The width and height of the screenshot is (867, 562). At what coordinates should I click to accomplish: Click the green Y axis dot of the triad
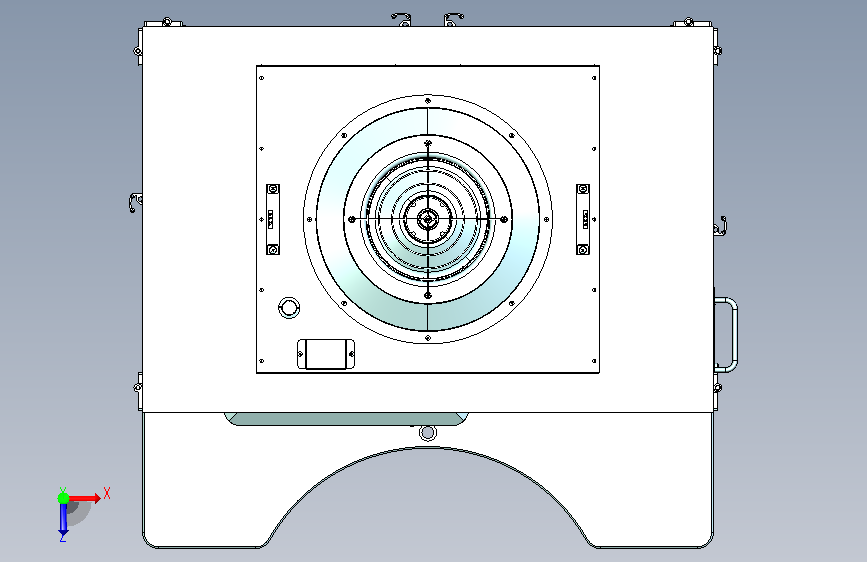pos(64,498)
